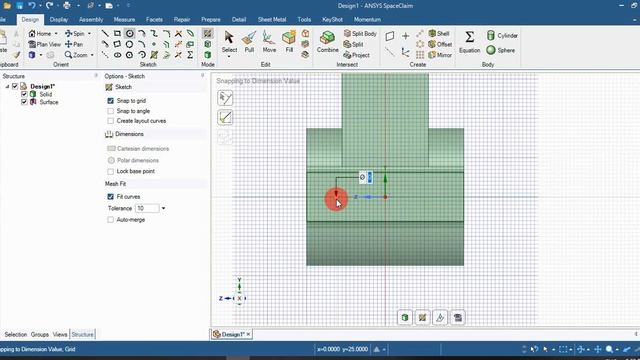Click the sketch mode canvas button
The width and height of the screenshot is (640, 360).
(x=422, y=318)
